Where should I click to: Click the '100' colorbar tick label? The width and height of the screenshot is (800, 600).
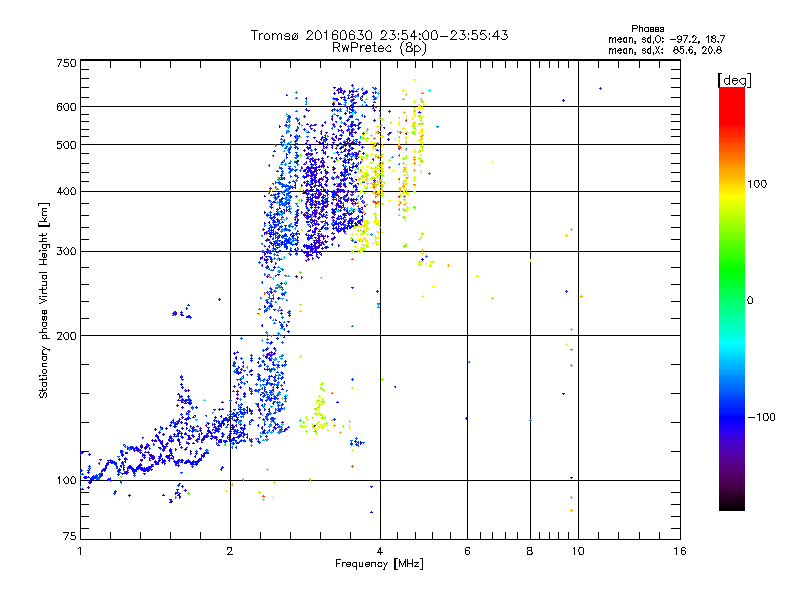(757, 184)
